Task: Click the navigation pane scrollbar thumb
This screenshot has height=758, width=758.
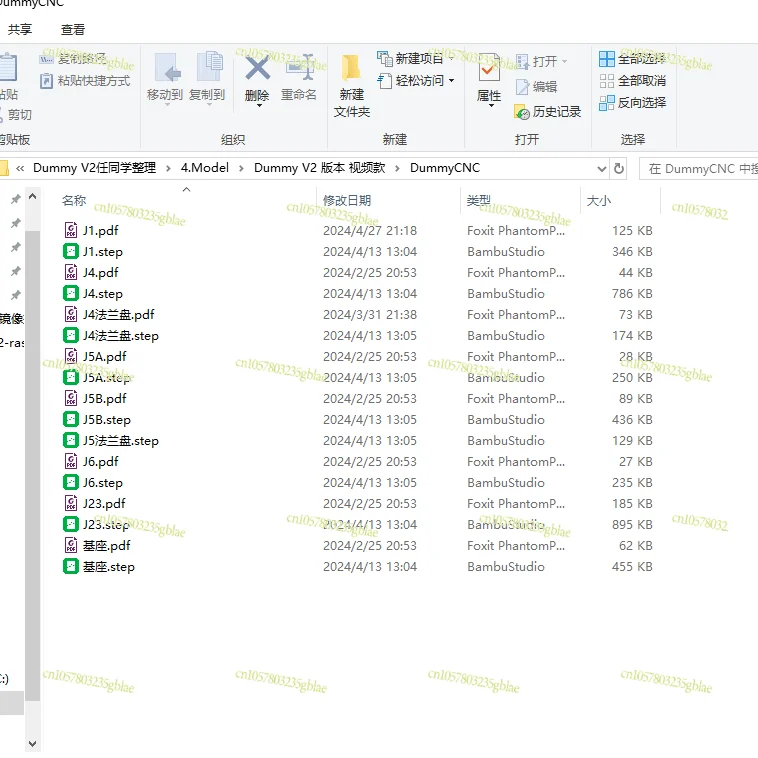Action: pos(32,466)
